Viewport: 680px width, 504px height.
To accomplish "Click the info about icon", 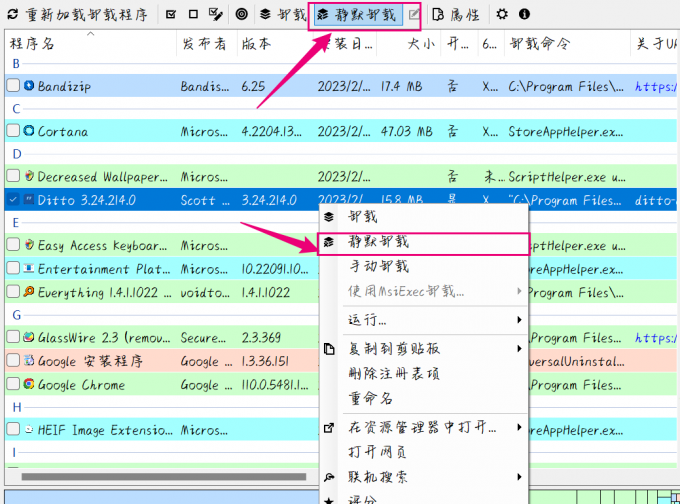I will click(524, 14).
